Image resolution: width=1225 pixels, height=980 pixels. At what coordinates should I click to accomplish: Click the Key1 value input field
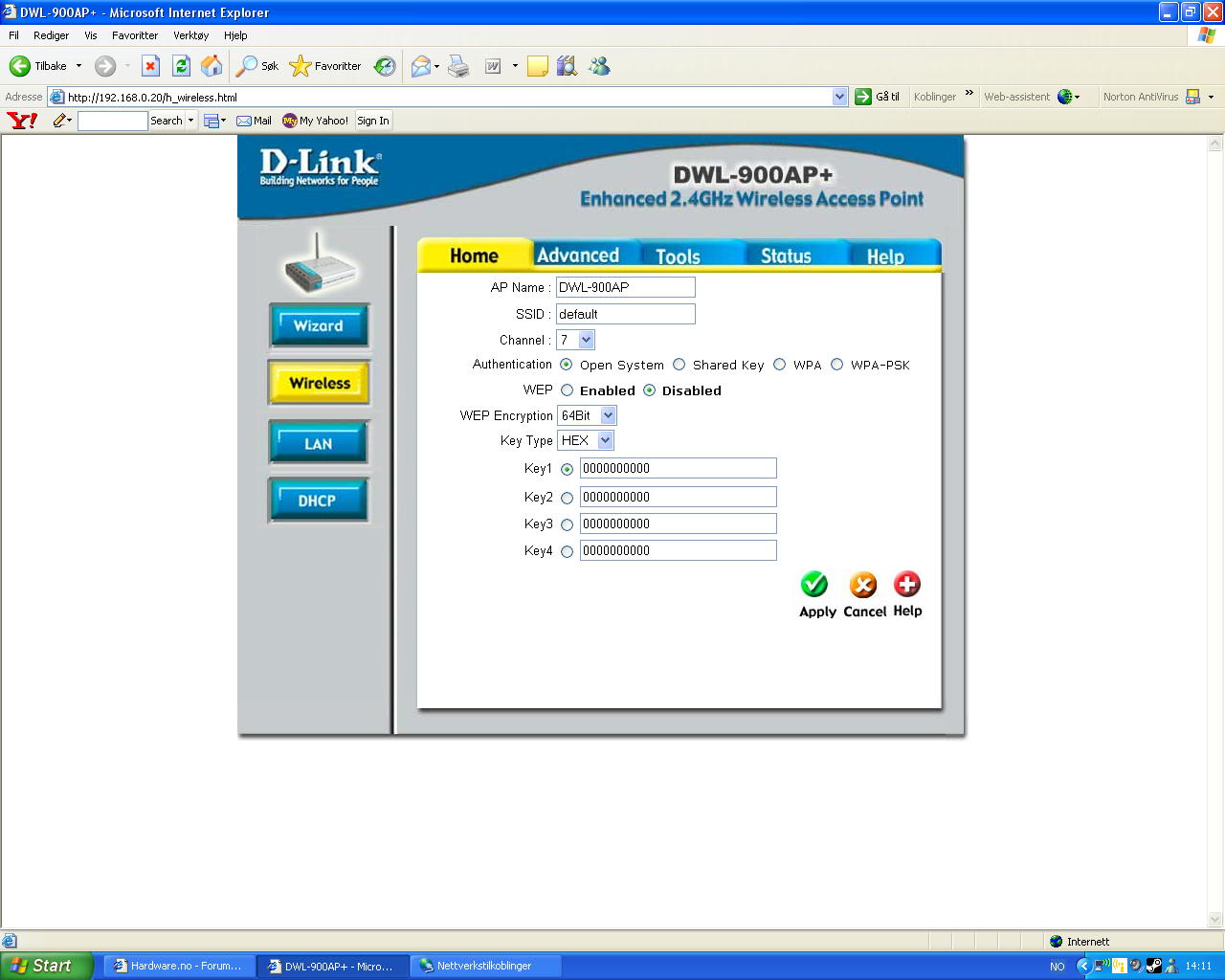(x=679, y=469)
